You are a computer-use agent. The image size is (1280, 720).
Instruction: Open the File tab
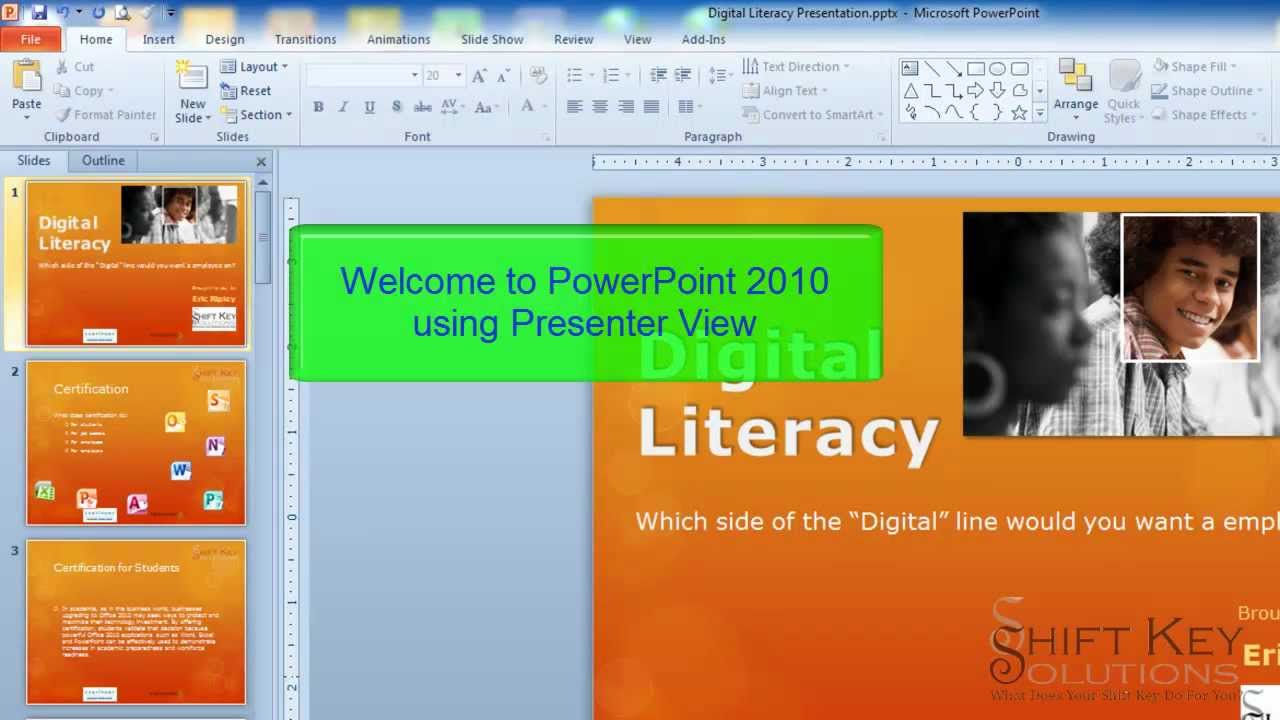tap(31, 39)
